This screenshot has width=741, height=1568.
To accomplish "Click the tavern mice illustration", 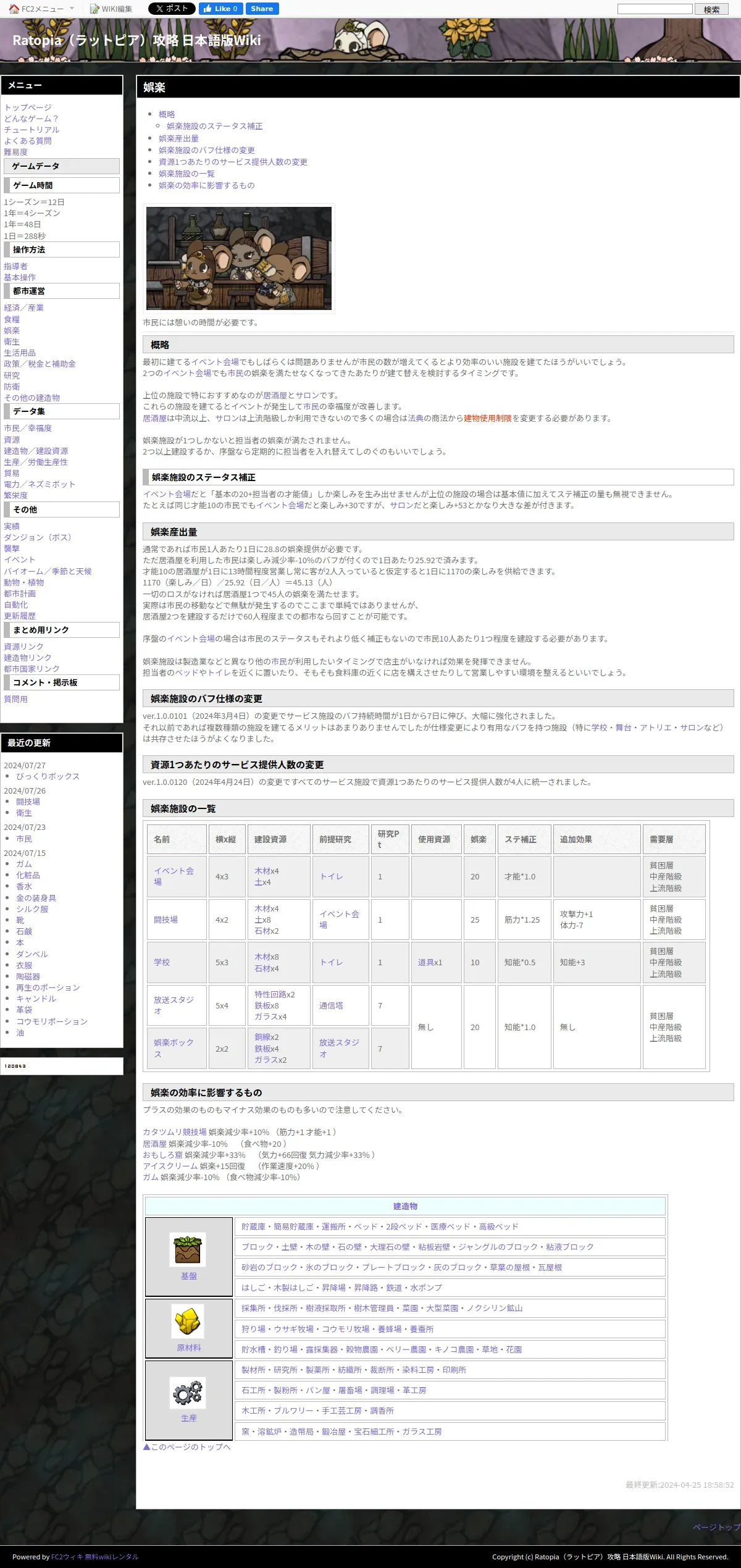I will click(239, 258).
